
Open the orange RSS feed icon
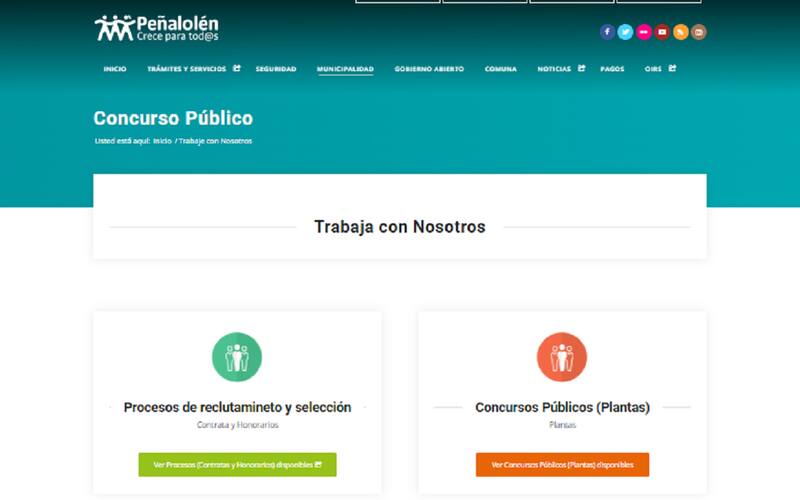[x=681, y=32]
